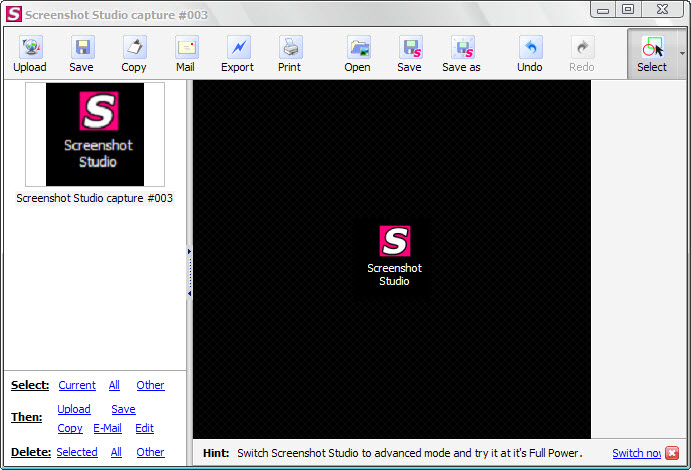Click the blue floppy Save icon next to Upload
The width and height of the screenshot is (691, 470).
click(x=82, y=47)
